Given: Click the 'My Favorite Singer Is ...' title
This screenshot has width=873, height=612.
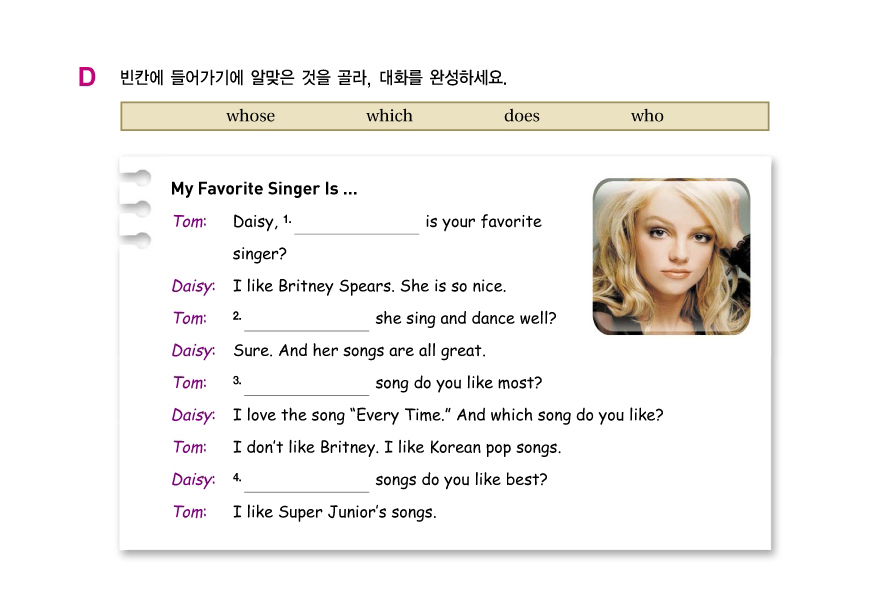Looking at the screenshot, I should click(264, 189).
